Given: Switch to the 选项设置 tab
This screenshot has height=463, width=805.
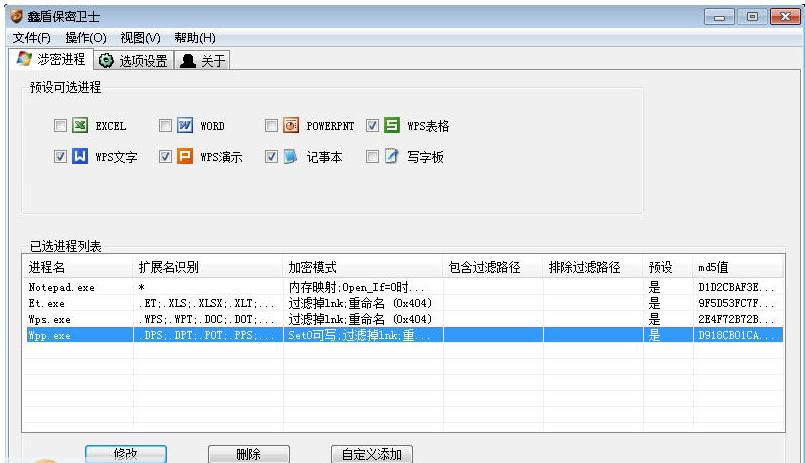Looking at the screenshot, I should tap(134, 61).
